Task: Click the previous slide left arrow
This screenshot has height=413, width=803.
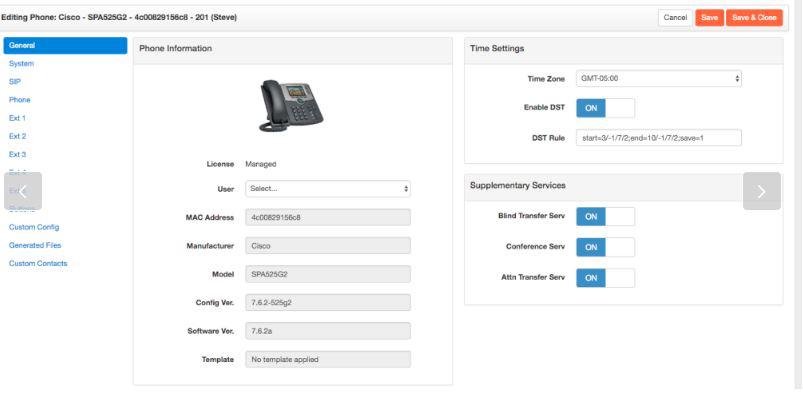Action: click(x=23, y=191)
